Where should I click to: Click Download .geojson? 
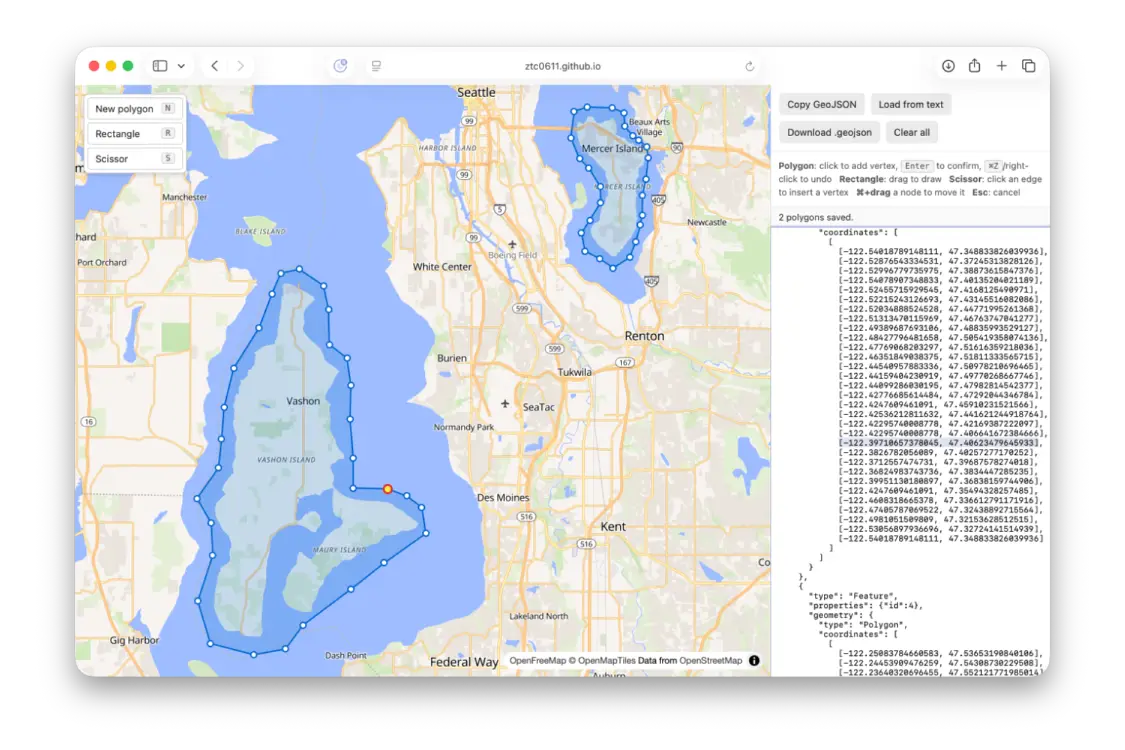click(829, 132)
